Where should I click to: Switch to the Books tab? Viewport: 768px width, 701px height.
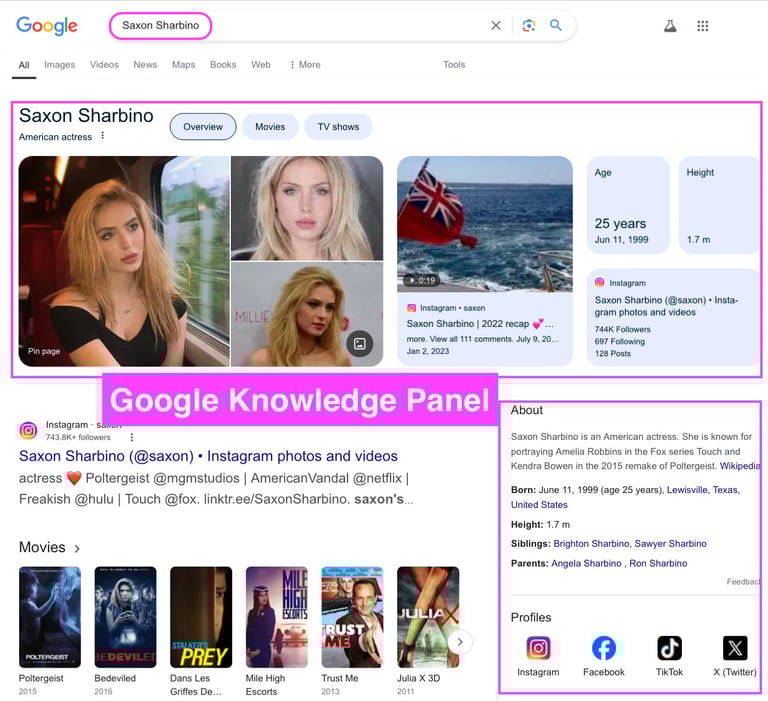(x=223, y=65)
